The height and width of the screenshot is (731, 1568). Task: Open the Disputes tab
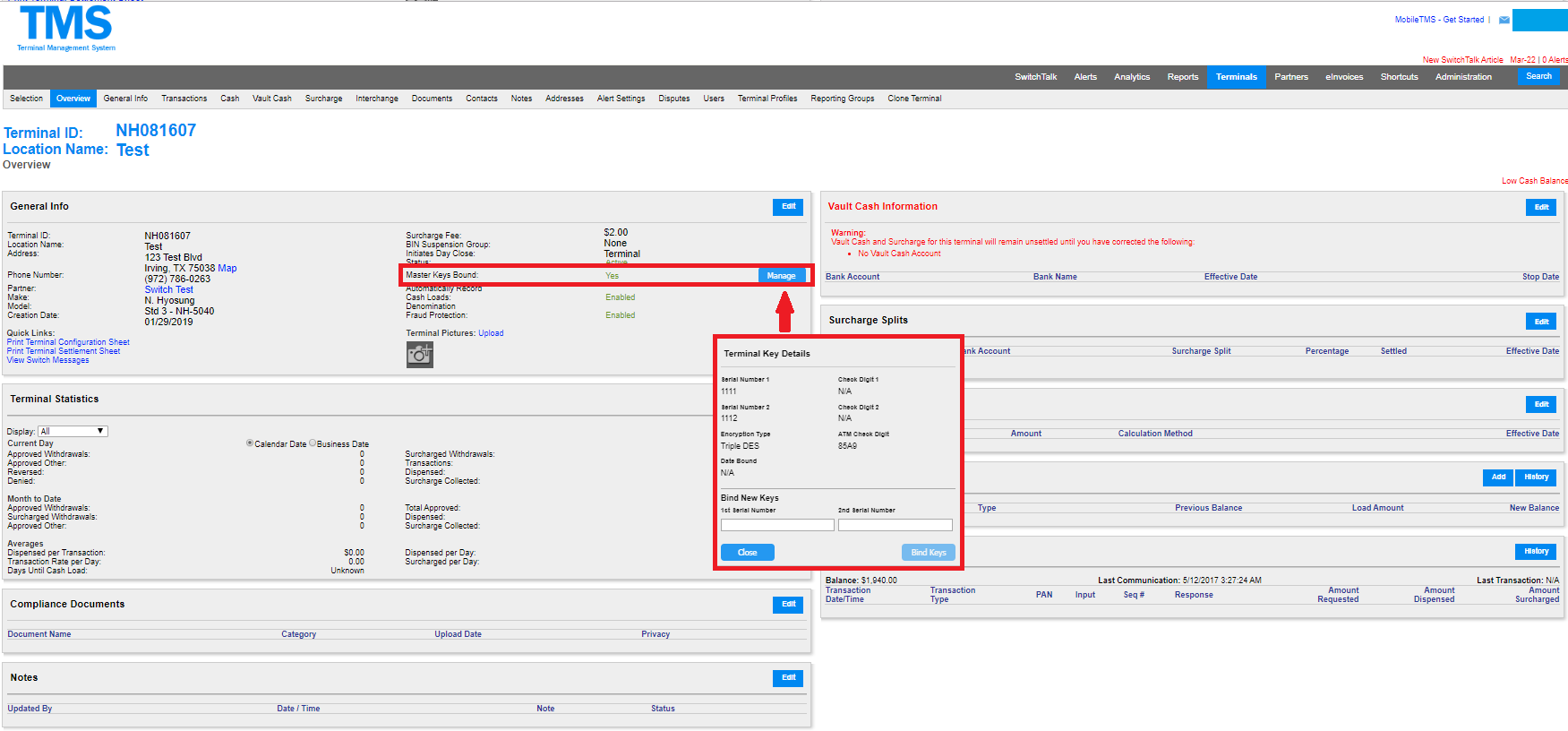coord(674,99)
